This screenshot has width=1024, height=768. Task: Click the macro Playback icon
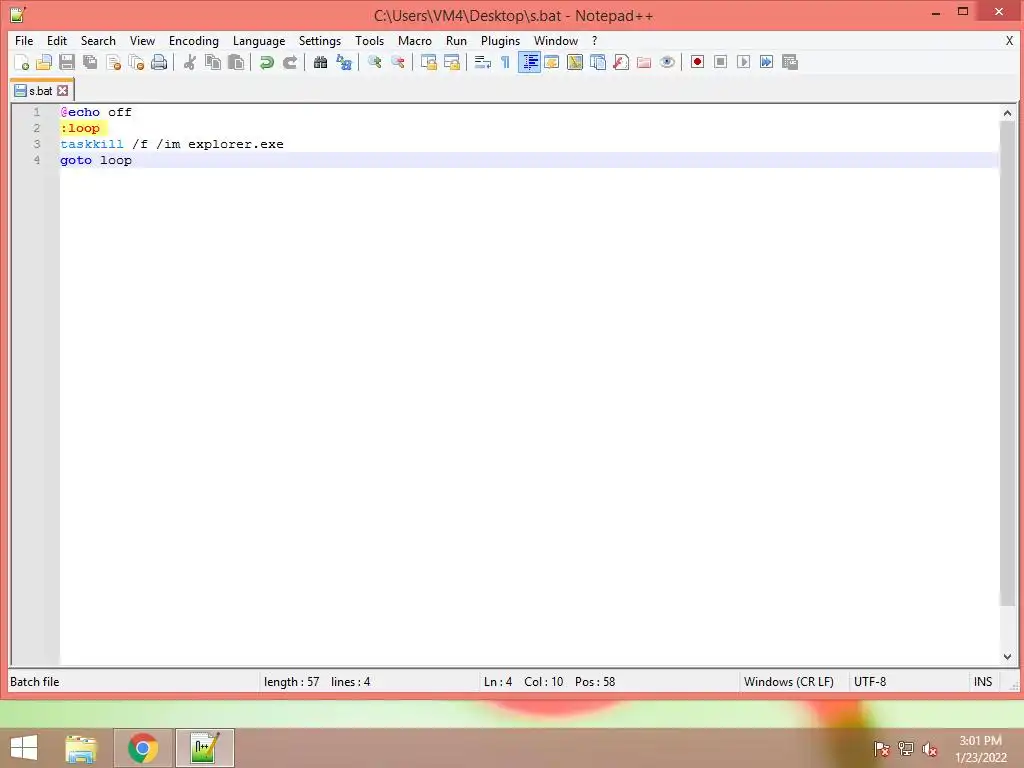(743, 62)
